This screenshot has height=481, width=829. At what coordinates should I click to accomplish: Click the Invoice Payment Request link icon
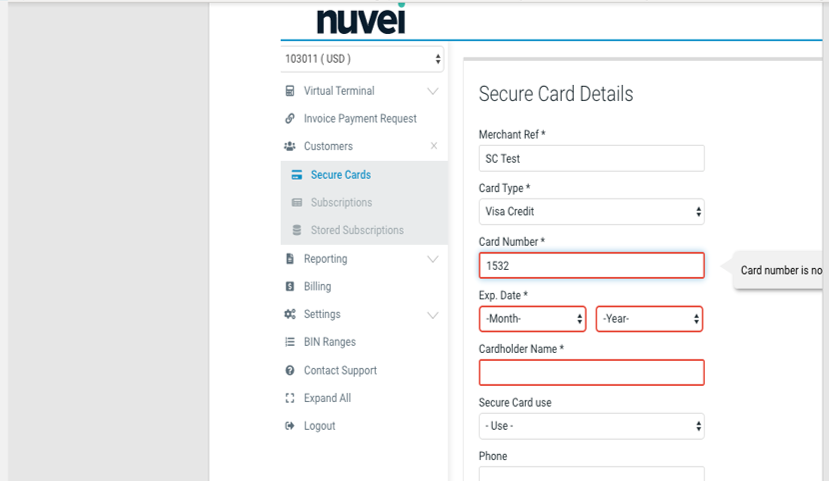click(290, 118)
